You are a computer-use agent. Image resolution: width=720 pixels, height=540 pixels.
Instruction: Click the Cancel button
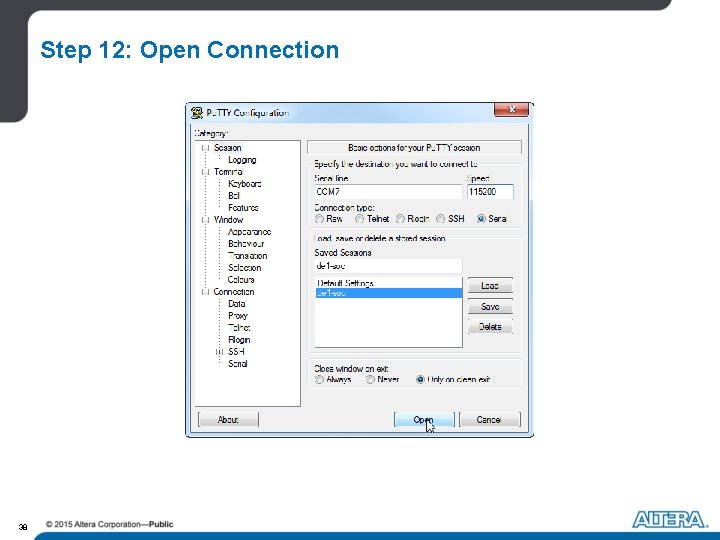click(489, 420)
